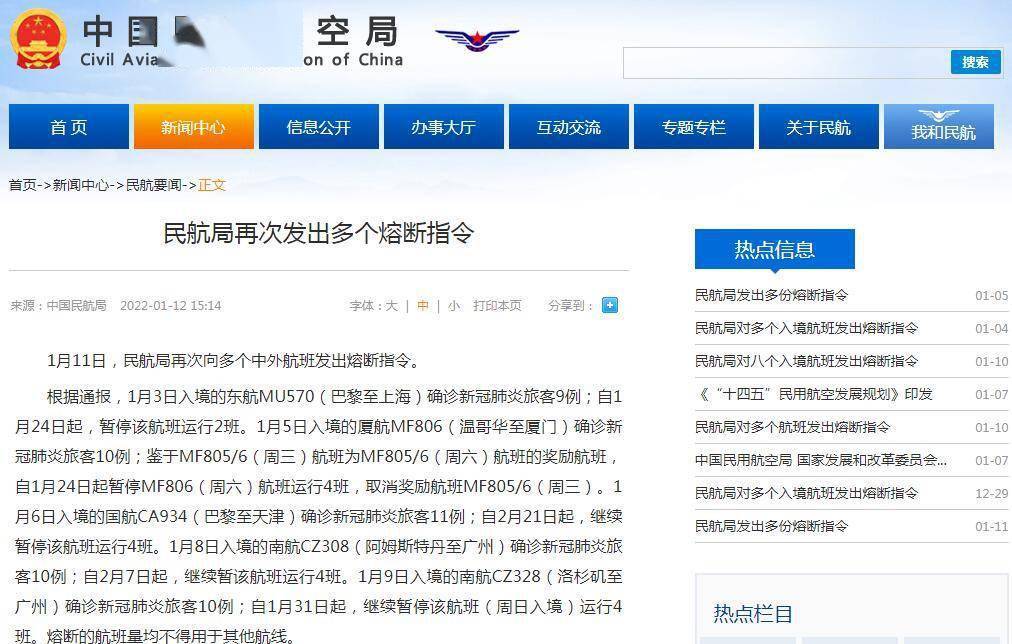Open 民航局对多个入境航班发出熔断指令 dated 01-04
This screenshot has height=644, width=1012.
pyautogui.click(x=806, y=328)
